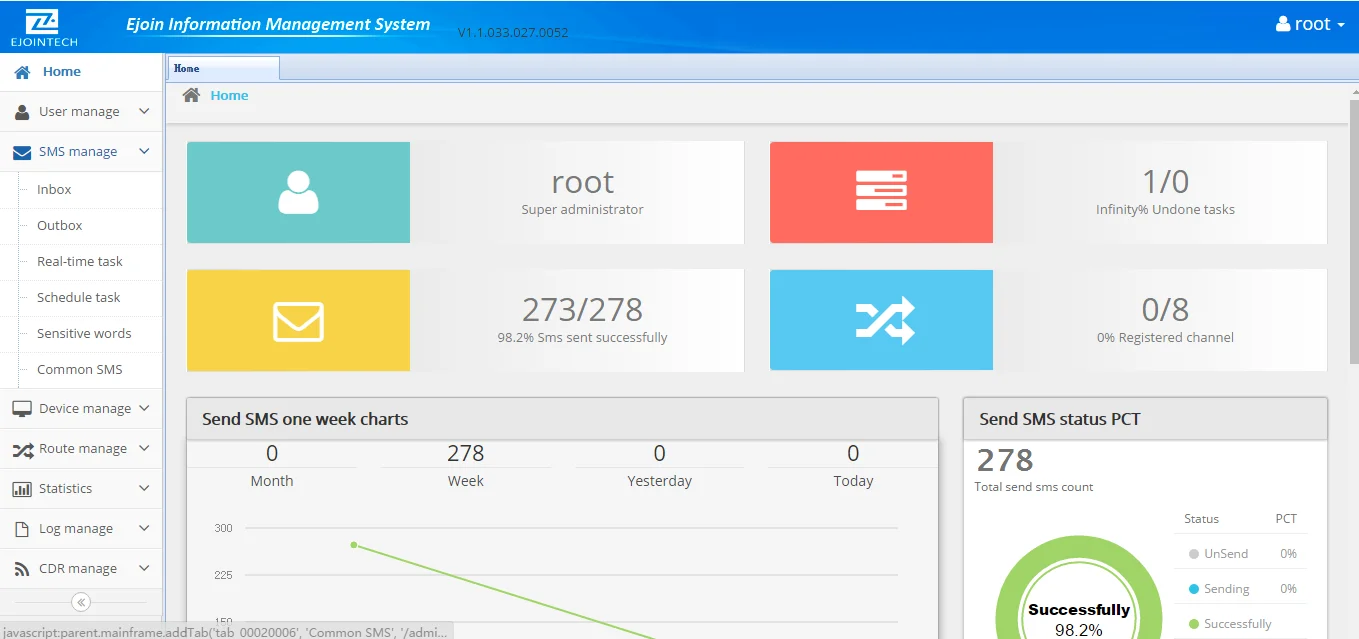Collapse the SMS manage section
This screenshot has width=1359, height=639.
81,152
